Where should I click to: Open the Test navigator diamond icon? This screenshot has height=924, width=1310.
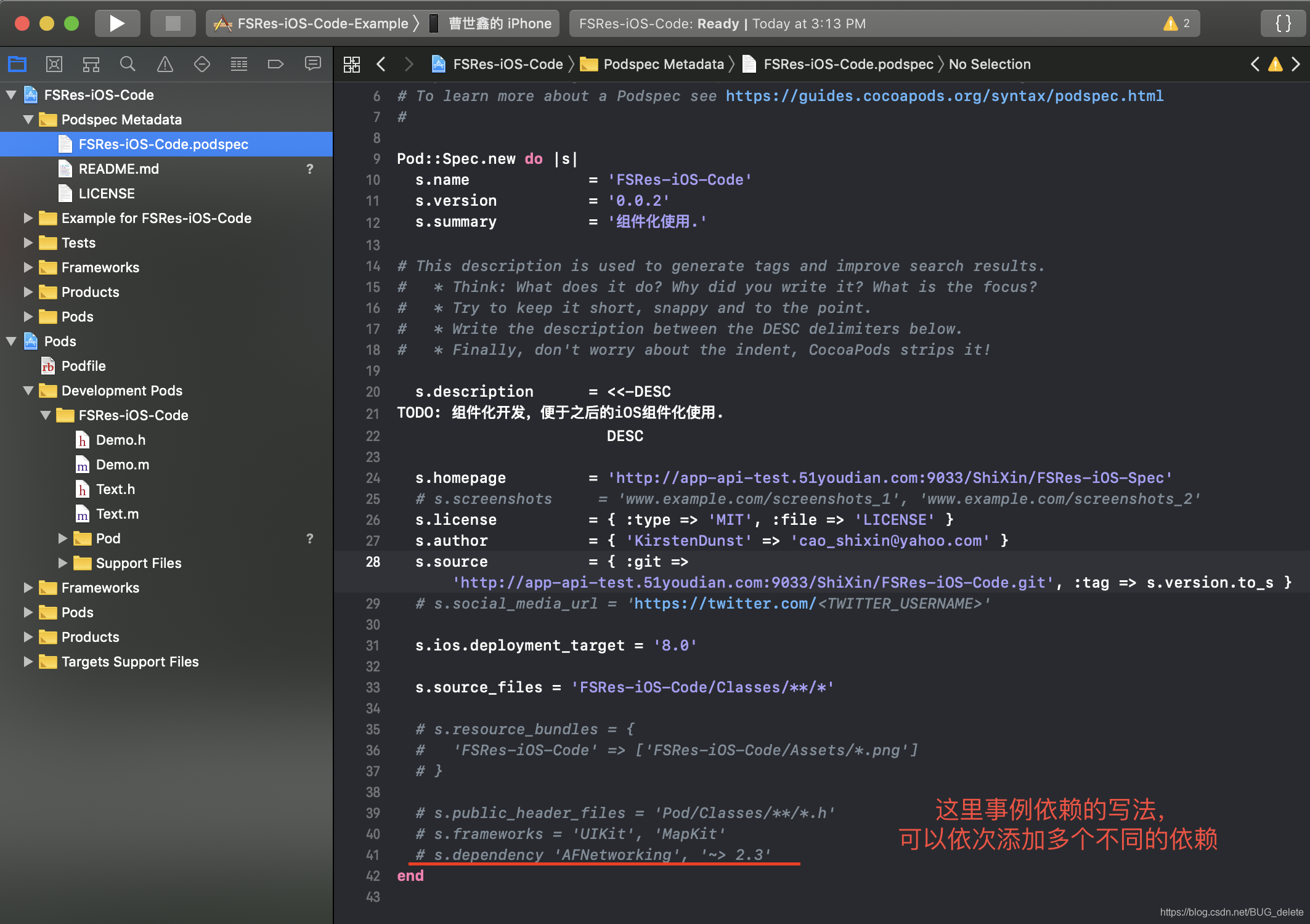pos(202,63)
